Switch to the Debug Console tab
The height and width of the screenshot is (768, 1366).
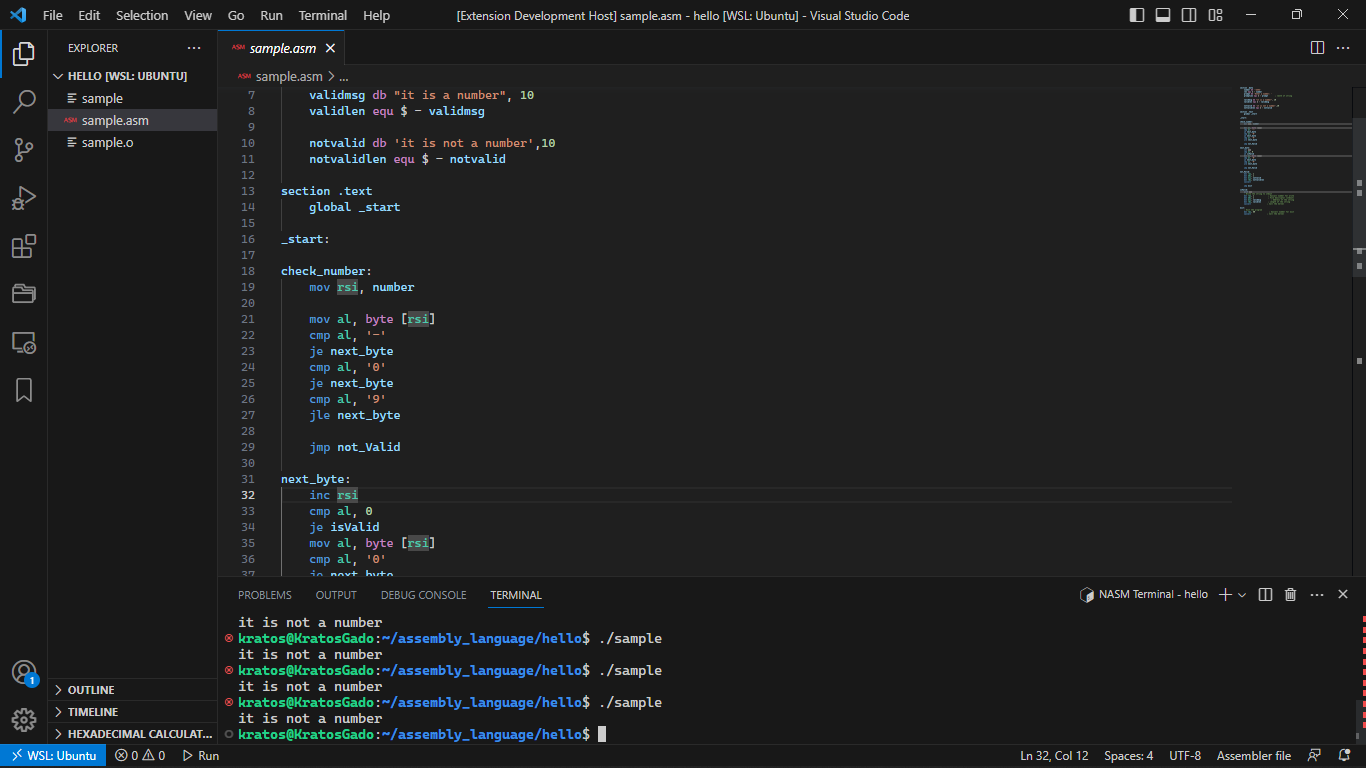423,595
